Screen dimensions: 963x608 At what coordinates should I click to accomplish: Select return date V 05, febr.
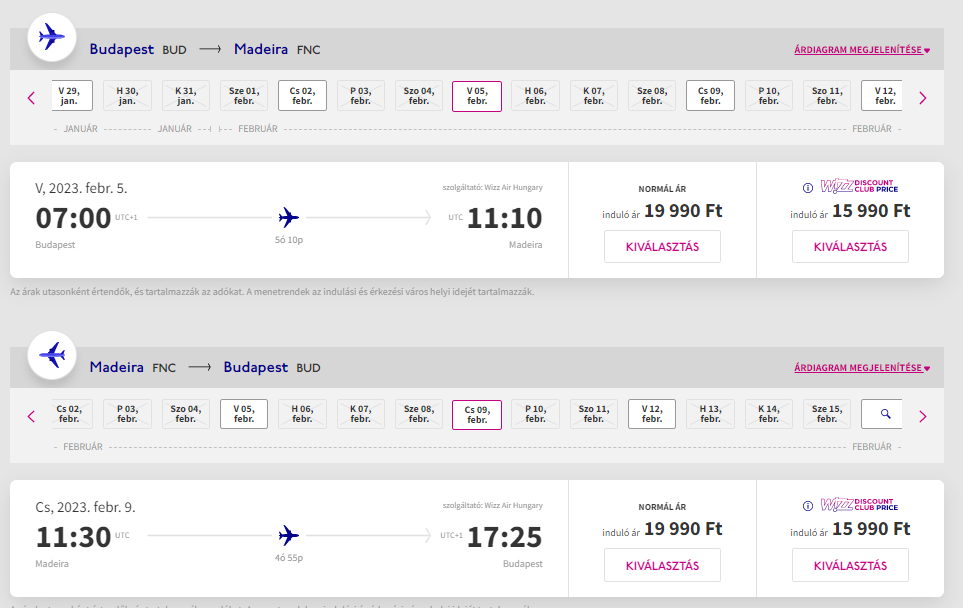click(x=244, y=414)
